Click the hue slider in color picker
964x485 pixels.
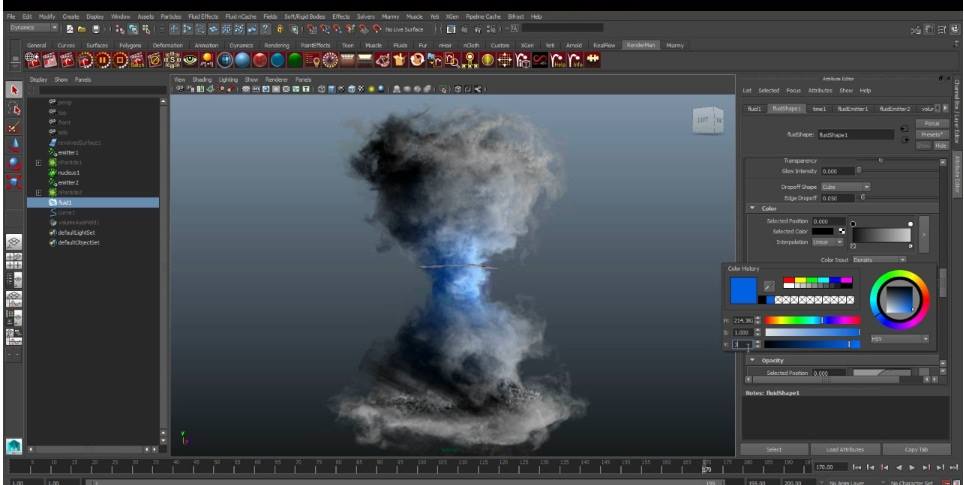click(x=812, y=320)
